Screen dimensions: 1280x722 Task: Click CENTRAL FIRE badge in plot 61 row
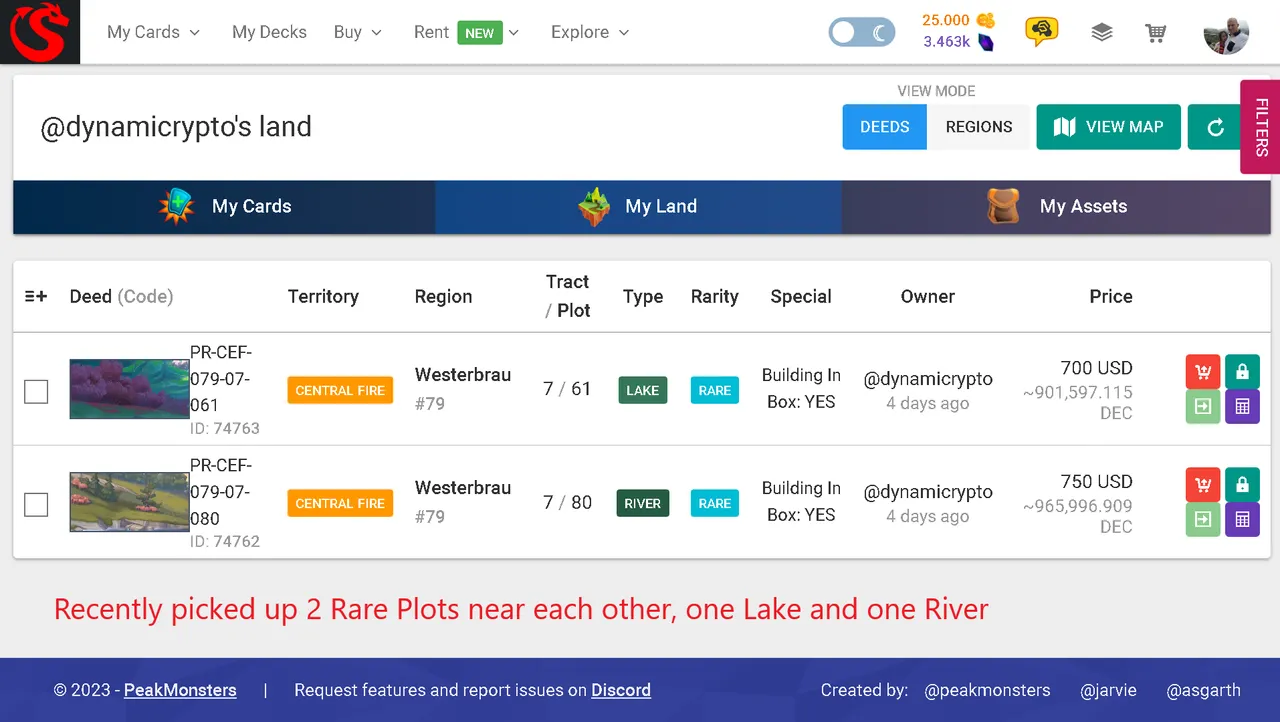click(x=340, y=390)
